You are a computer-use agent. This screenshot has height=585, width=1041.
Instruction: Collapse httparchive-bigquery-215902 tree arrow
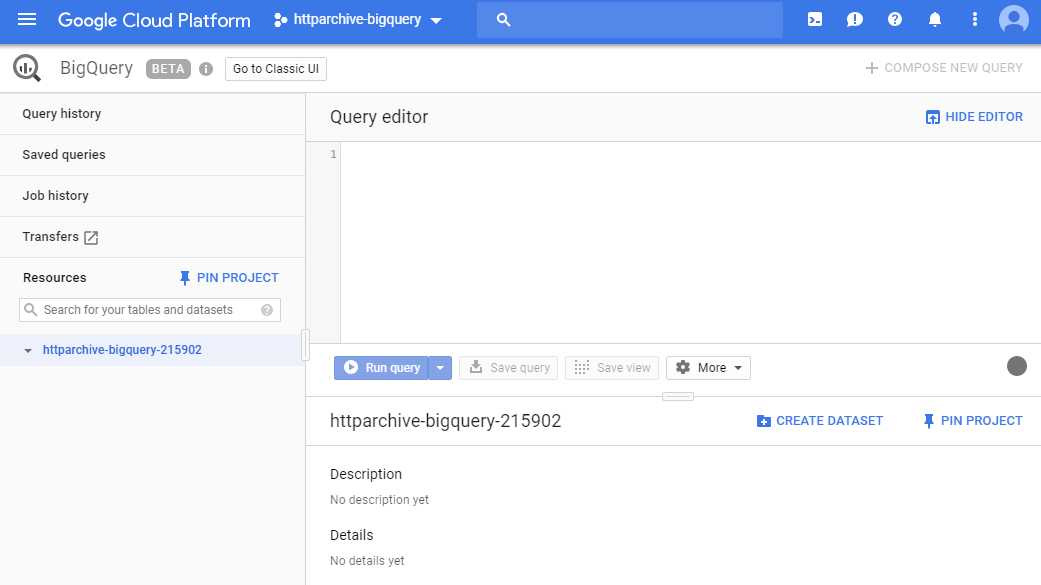(x=28, y=350)
